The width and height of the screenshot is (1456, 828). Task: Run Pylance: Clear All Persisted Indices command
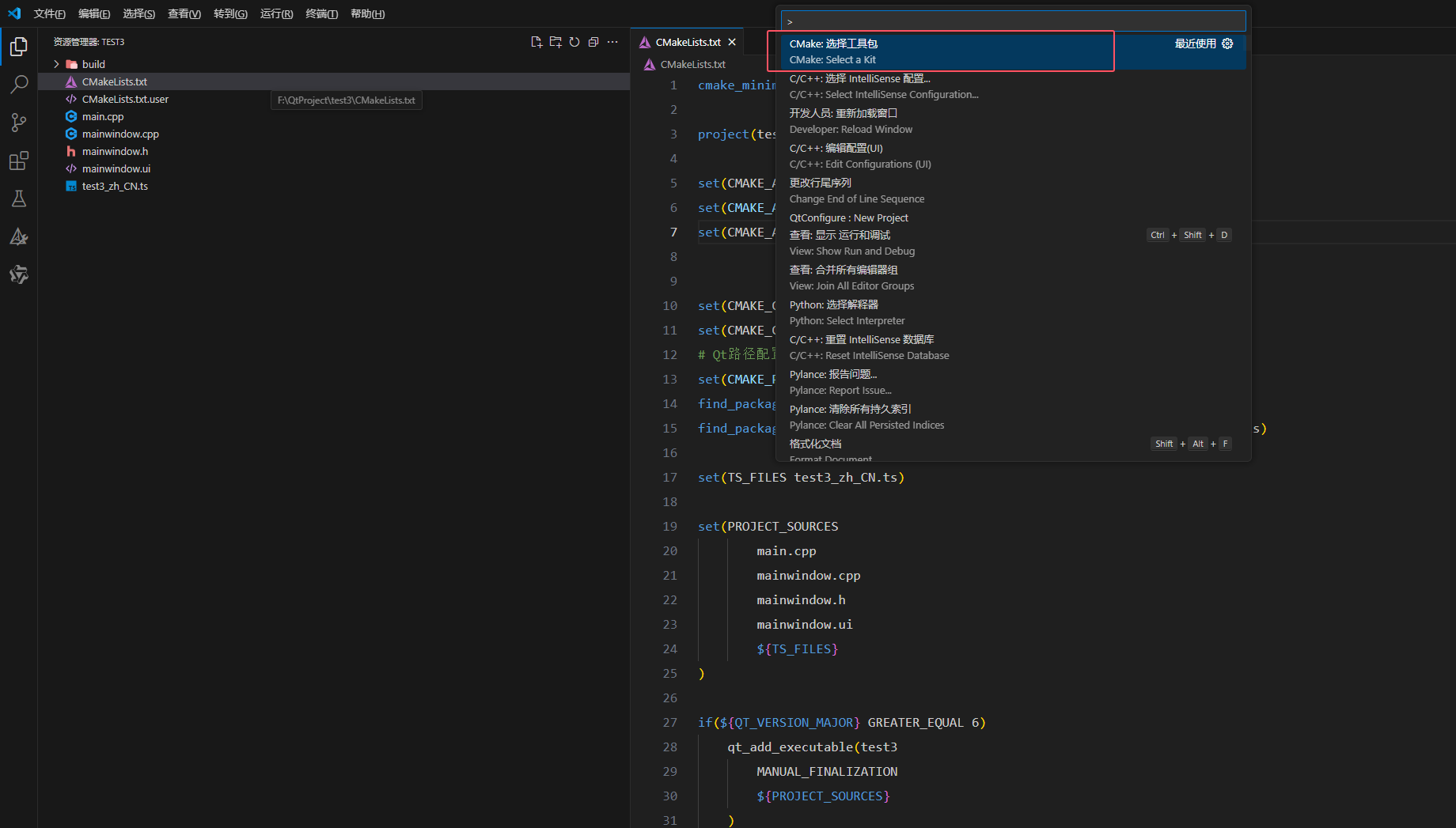click(x=1013, y=417)
